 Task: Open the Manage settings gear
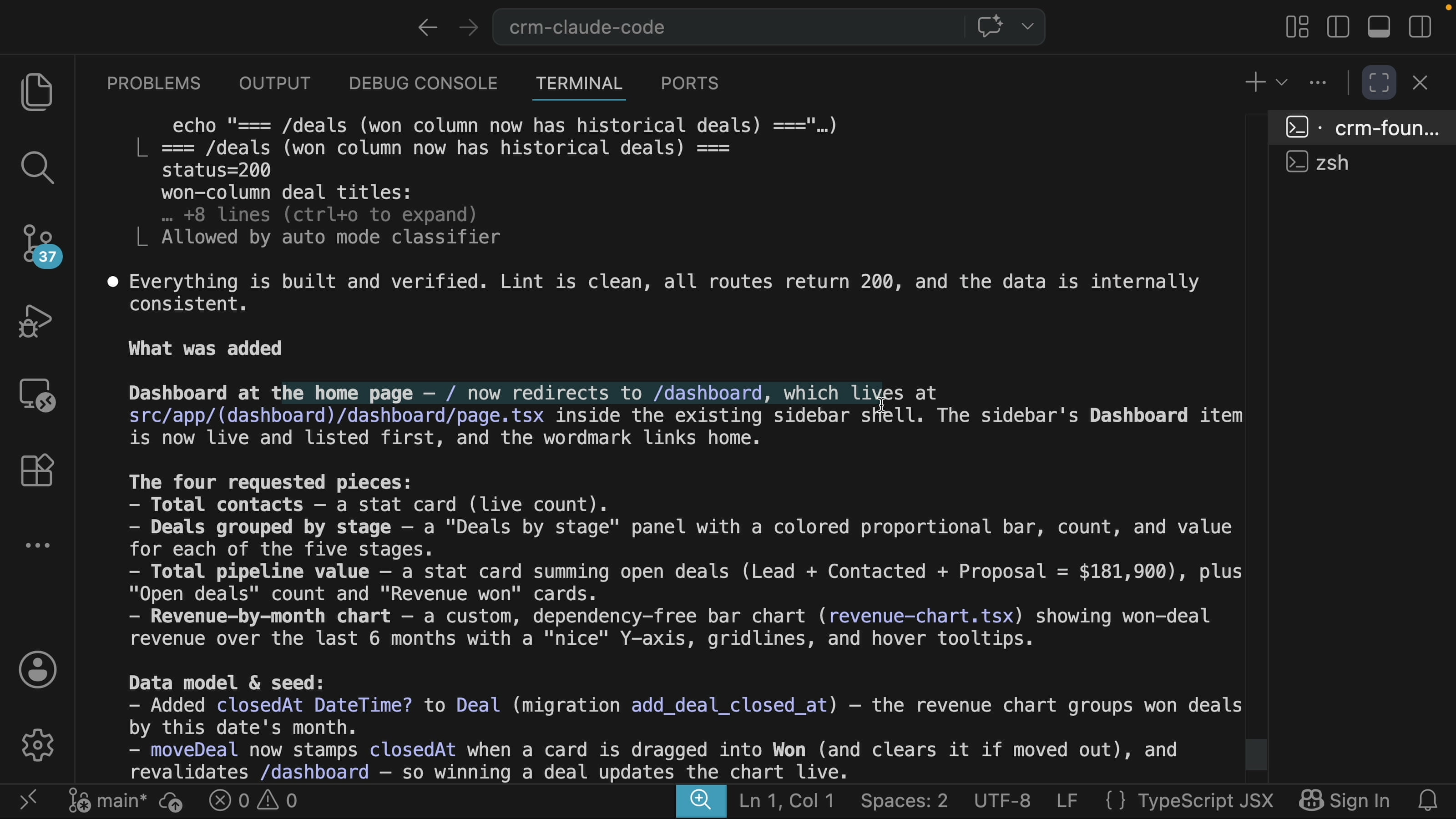coord(37,745)
